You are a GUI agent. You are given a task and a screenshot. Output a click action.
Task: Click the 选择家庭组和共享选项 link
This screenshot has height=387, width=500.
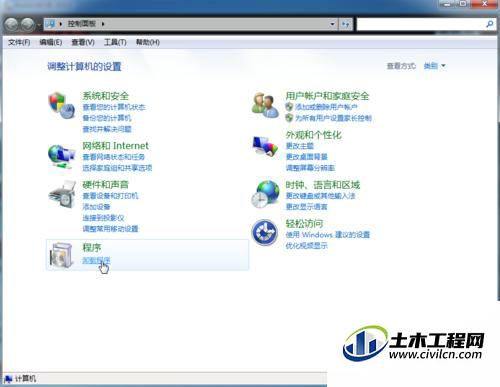click(117, 168)
